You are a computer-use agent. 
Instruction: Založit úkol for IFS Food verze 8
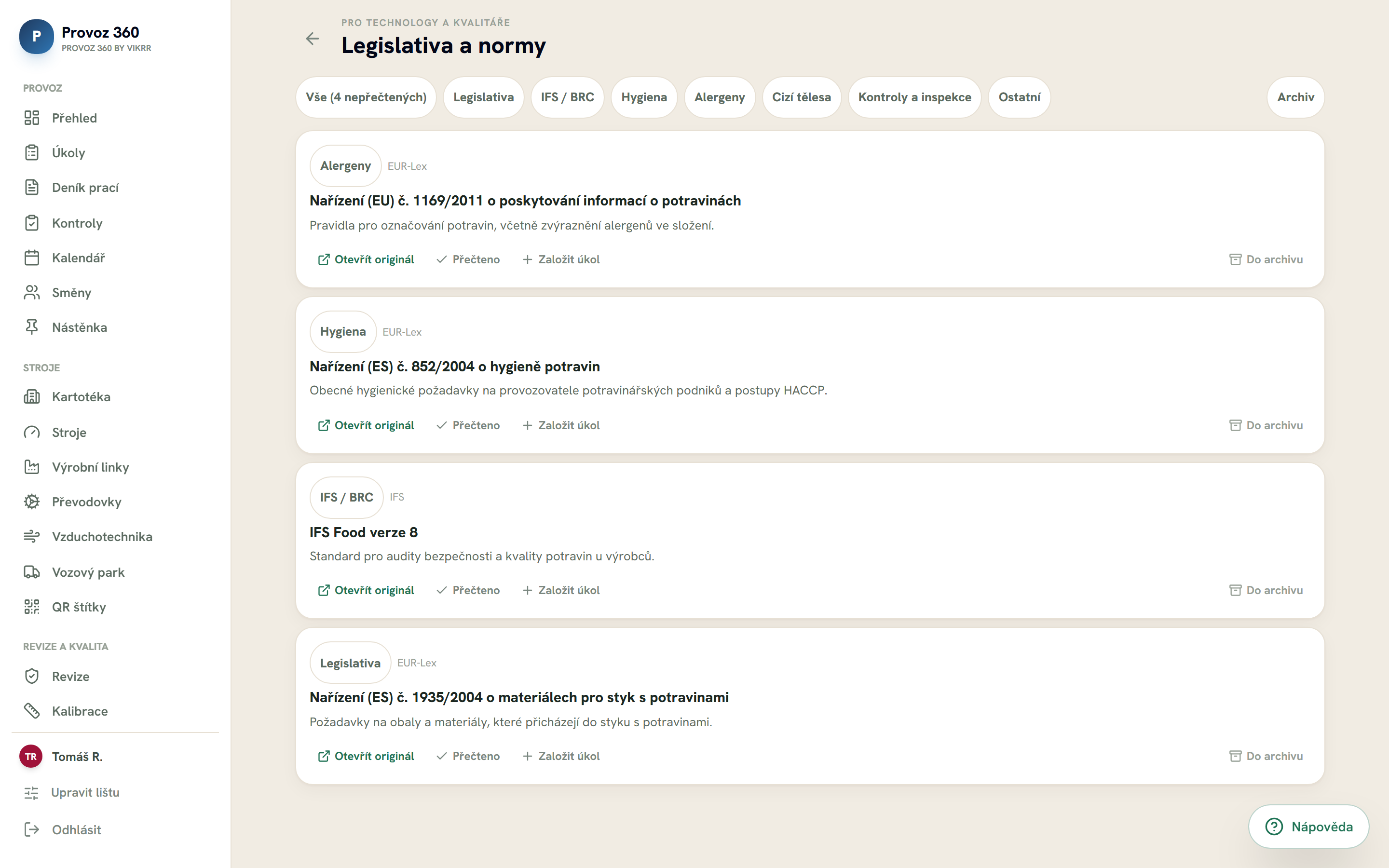coord(561,590)
